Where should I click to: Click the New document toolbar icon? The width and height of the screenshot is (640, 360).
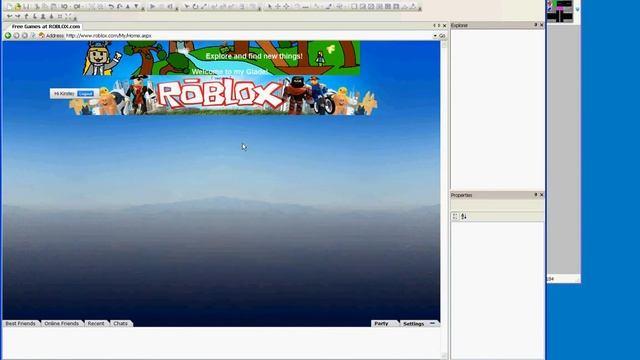tap(9, 7)
